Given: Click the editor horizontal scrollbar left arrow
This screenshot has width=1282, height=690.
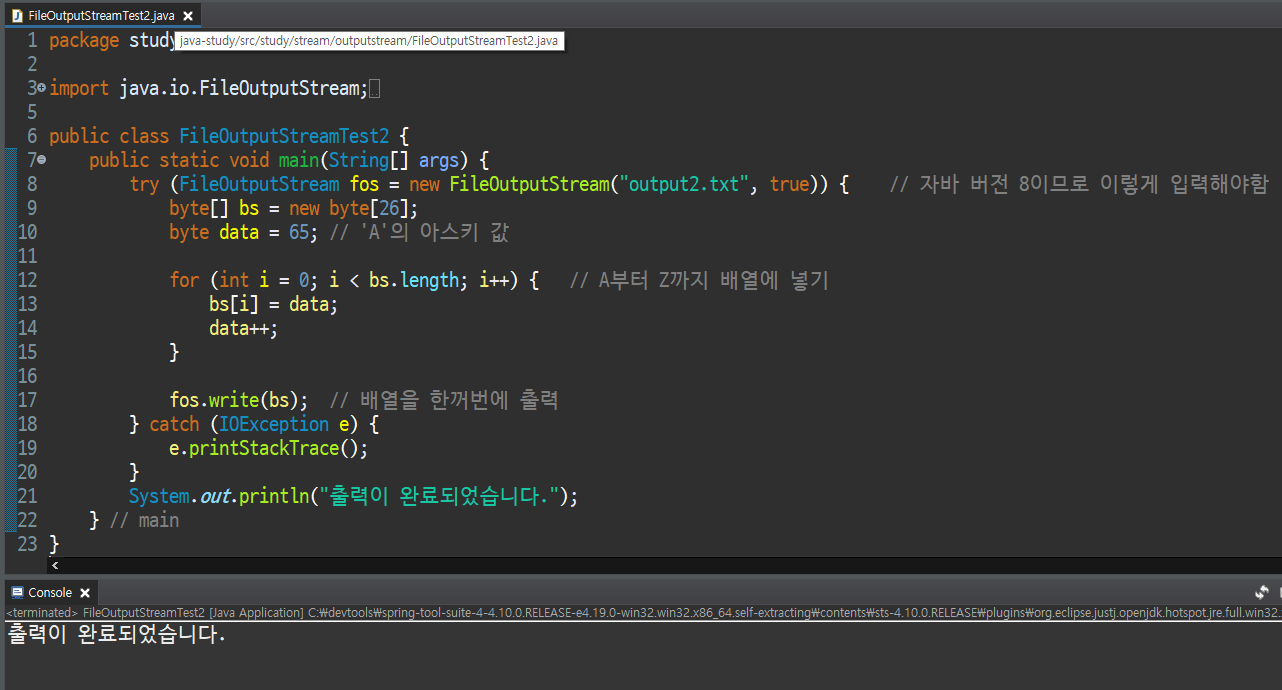Looking at the screenshot, I should tap(54, 565).
